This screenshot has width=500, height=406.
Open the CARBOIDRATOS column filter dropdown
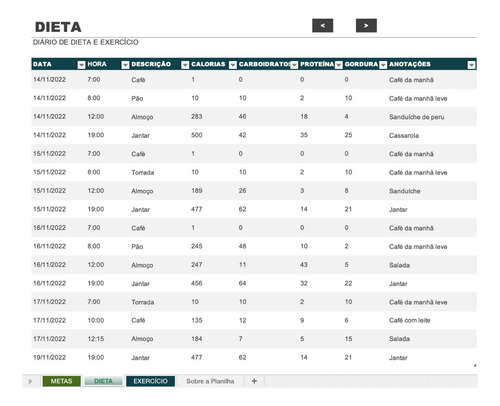tap(294, 65)
